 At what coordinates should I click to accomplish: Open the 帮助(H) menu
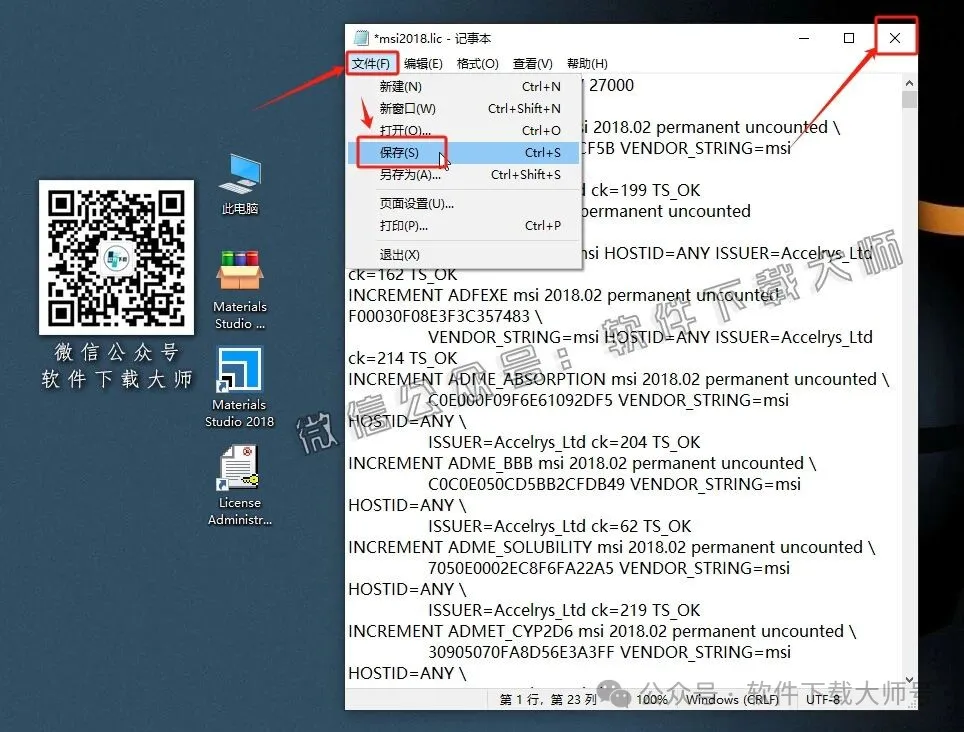(588, 62)
